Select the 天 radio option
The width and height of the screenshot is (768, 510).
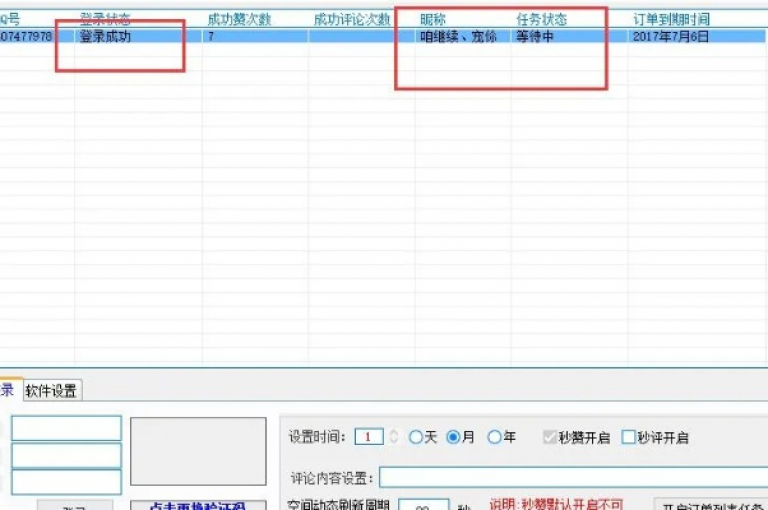(x=415, y=437)
